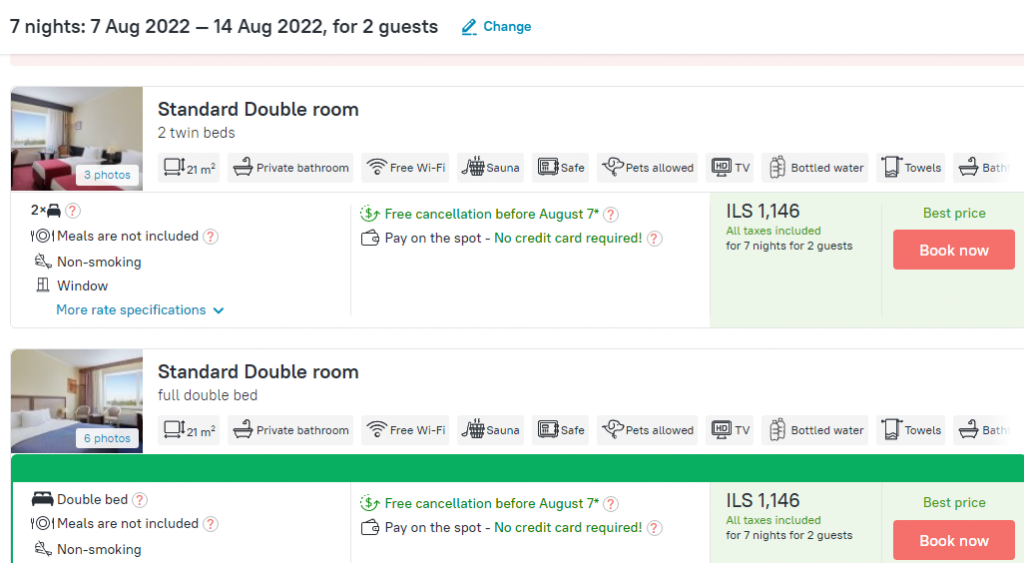Click the Pets allowed amenity in first room
The height and width of the screenshot is (563, 1024).
tap(647, 168)
